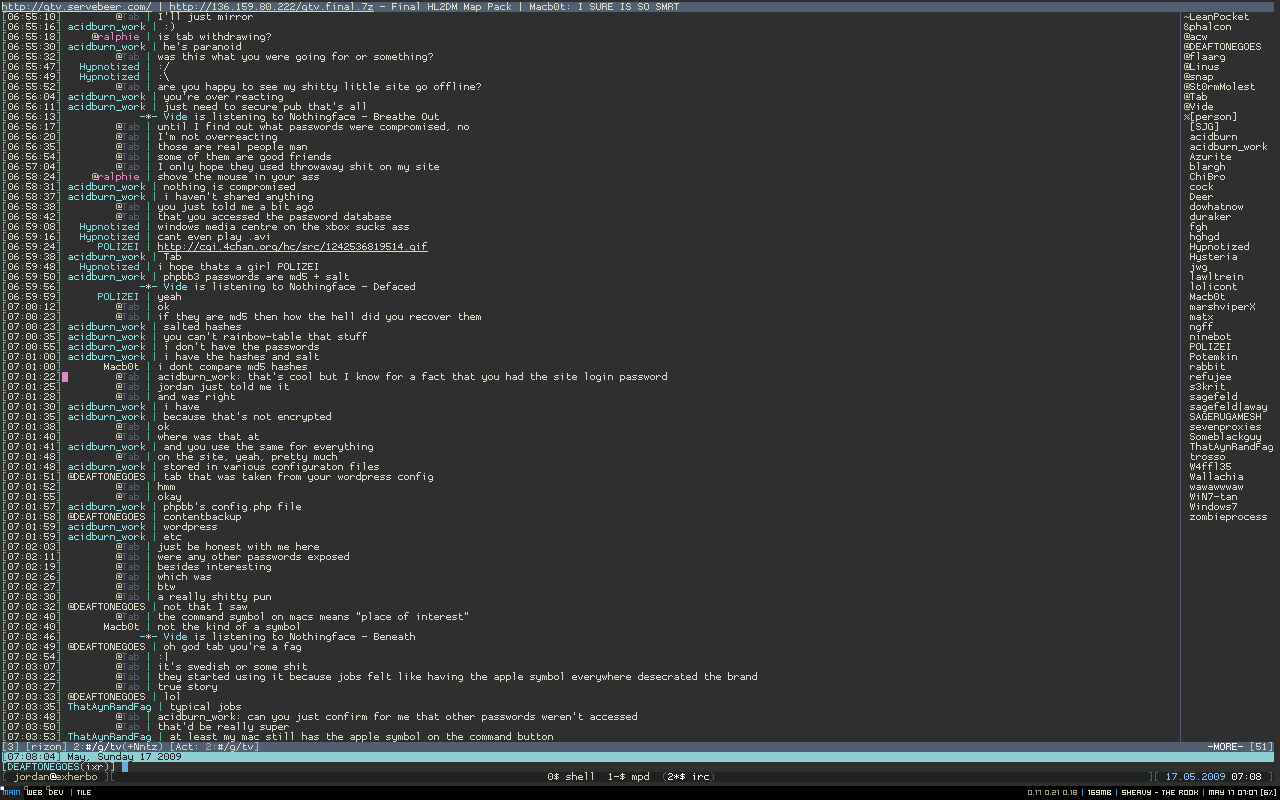This screenshot has height=800, width=1280.
Task: Select SAGERUGAMESH in the nick list
Action: [x=1225, y=417]
